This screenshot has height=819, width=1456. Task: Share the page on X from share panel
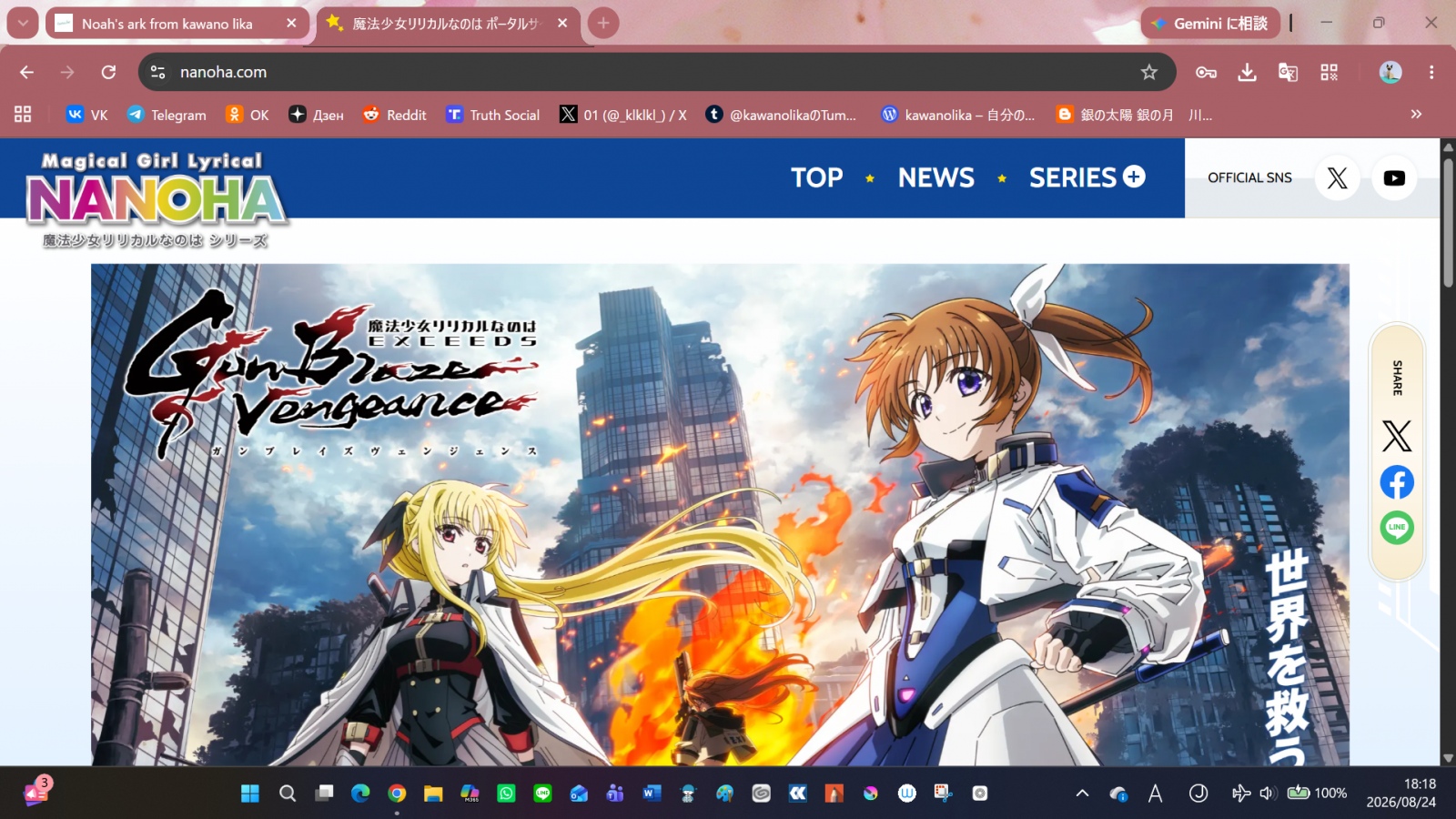click(x=1397, y=436)
